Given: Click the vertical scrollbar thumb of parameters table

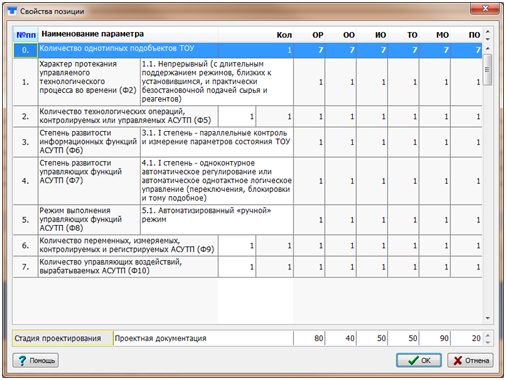Looking at the screenshot, I should click(x=487, y=70).
